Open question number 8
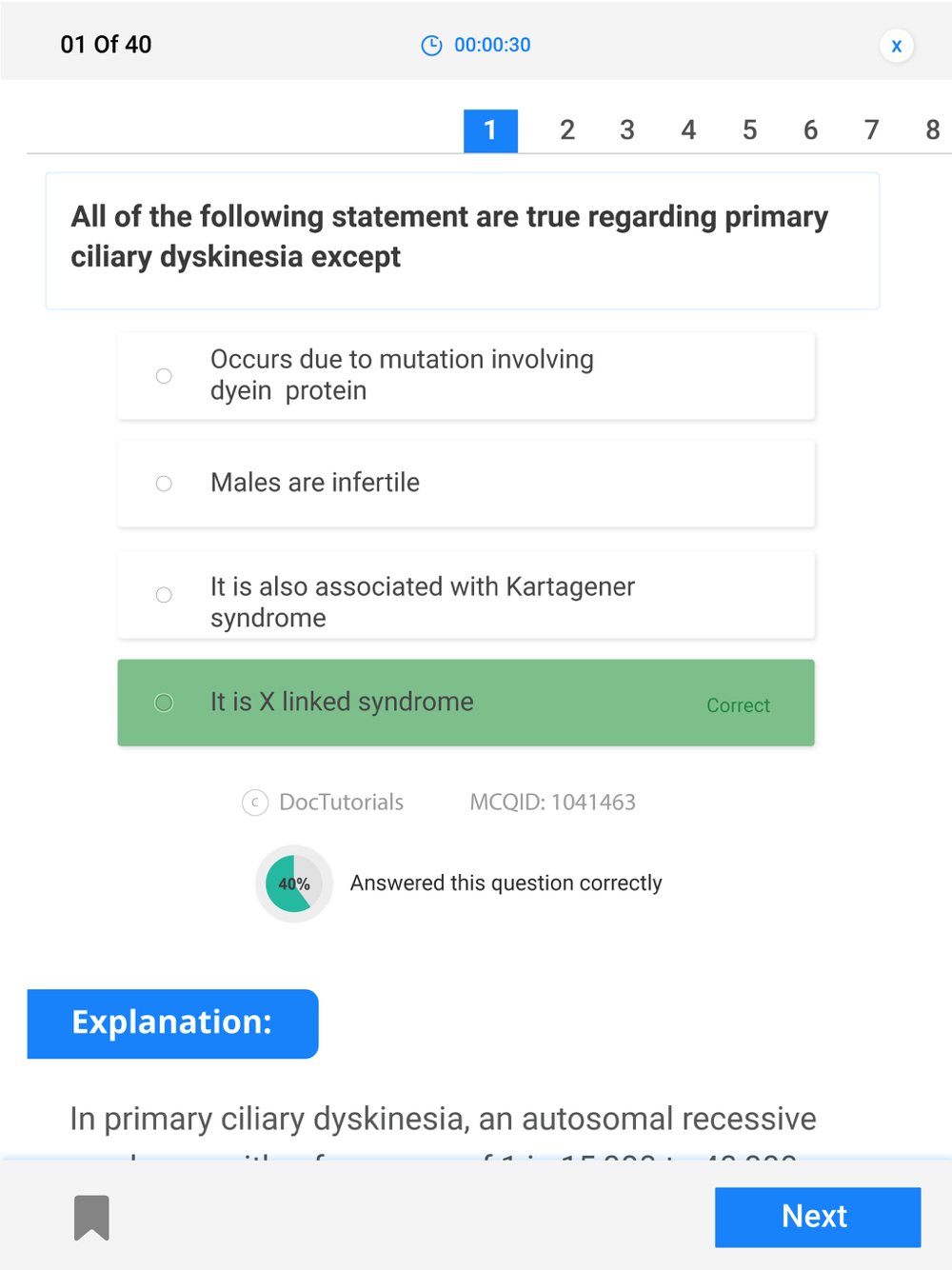The height and width of the screenshot is (1270, 952). point(932,130)
